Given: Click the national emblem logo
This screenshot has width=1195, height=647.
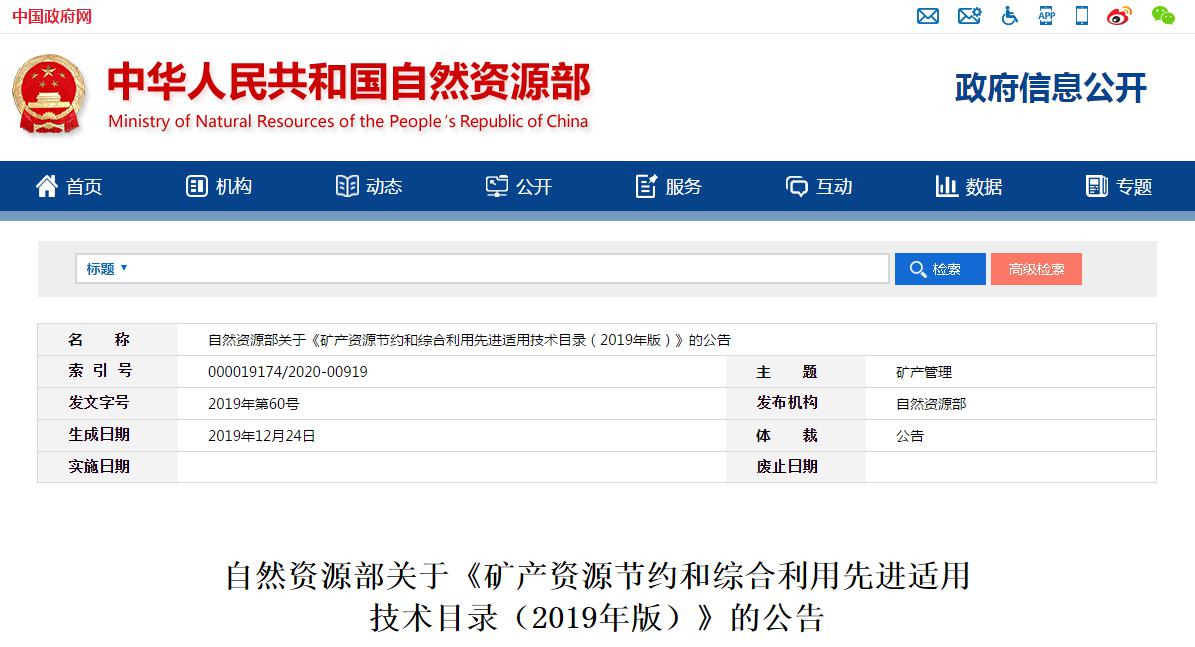Looking at the screenshot, I should [49, 94].
